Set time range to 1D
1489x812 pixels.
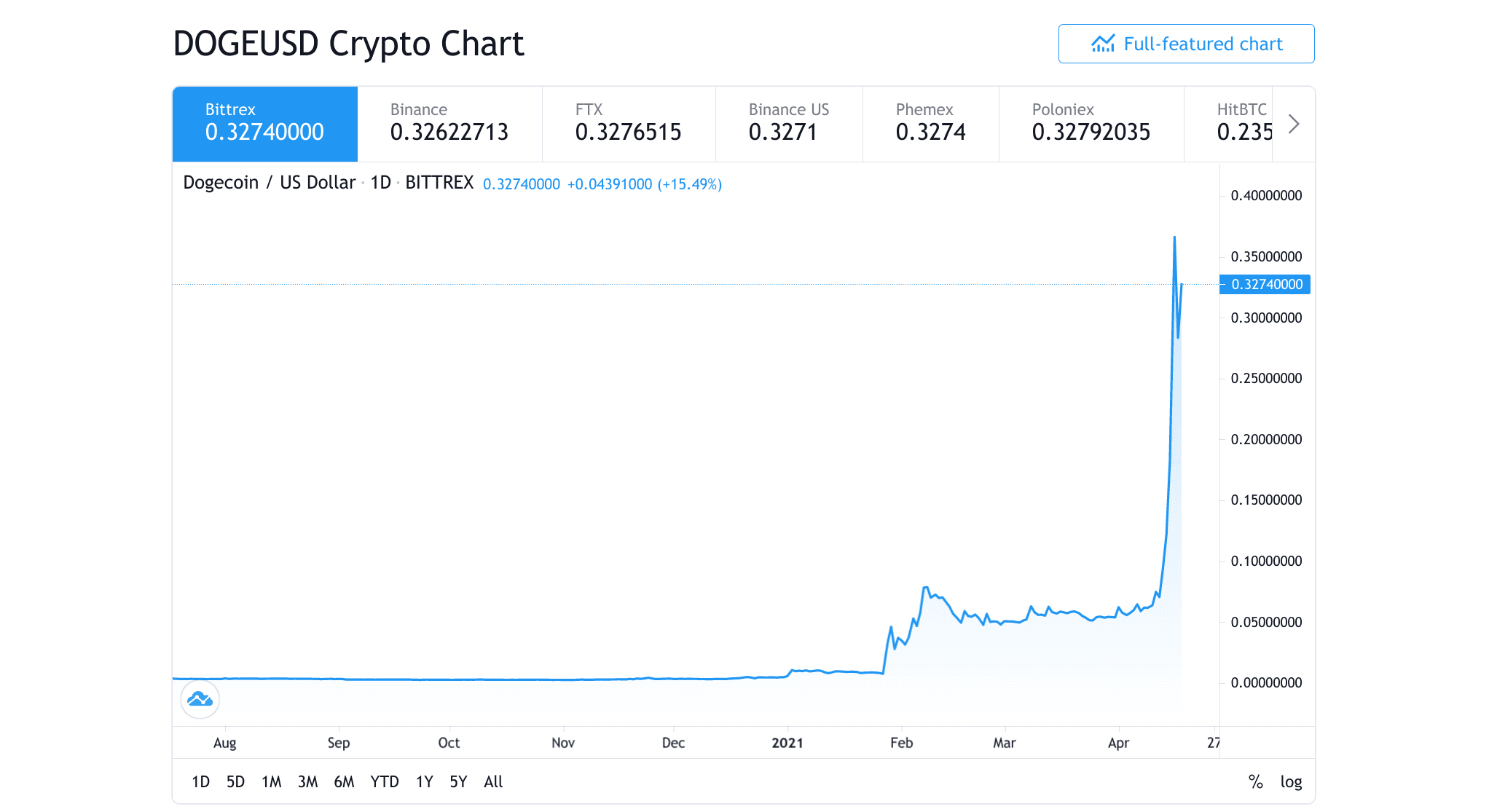coord(200,781)
